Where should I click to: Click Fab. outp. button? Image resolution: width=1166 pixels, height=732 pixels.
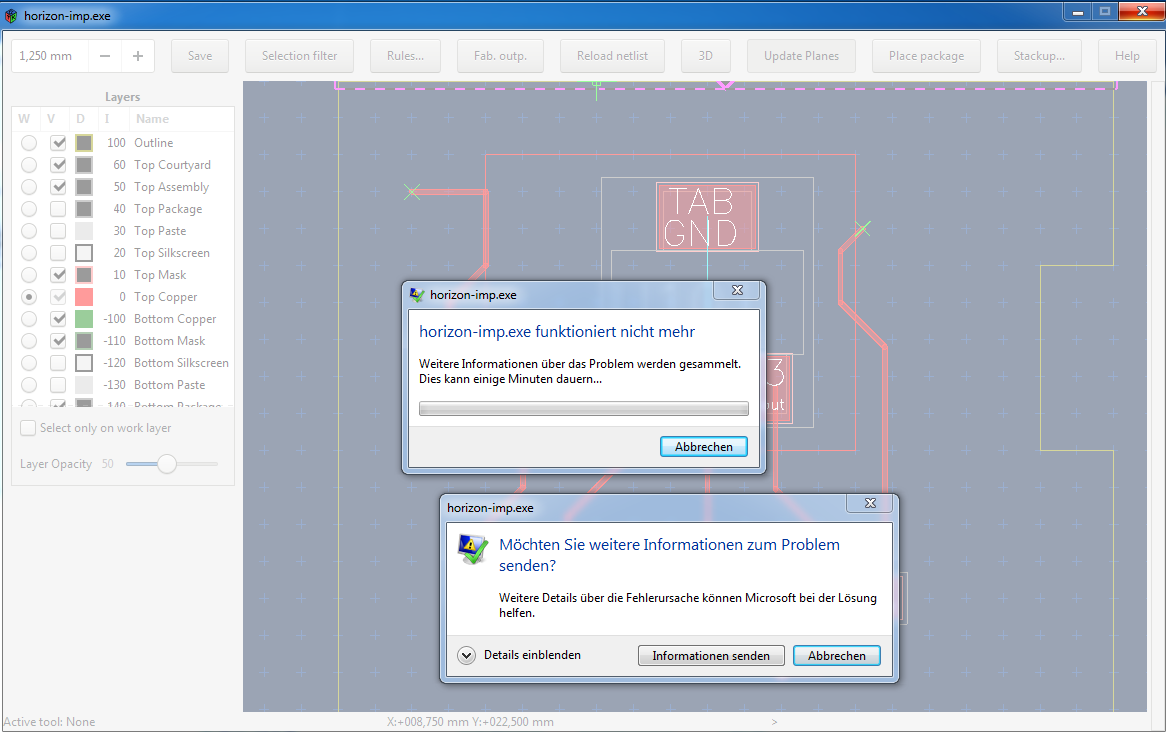pyautogui.click(x=500, y=56)
